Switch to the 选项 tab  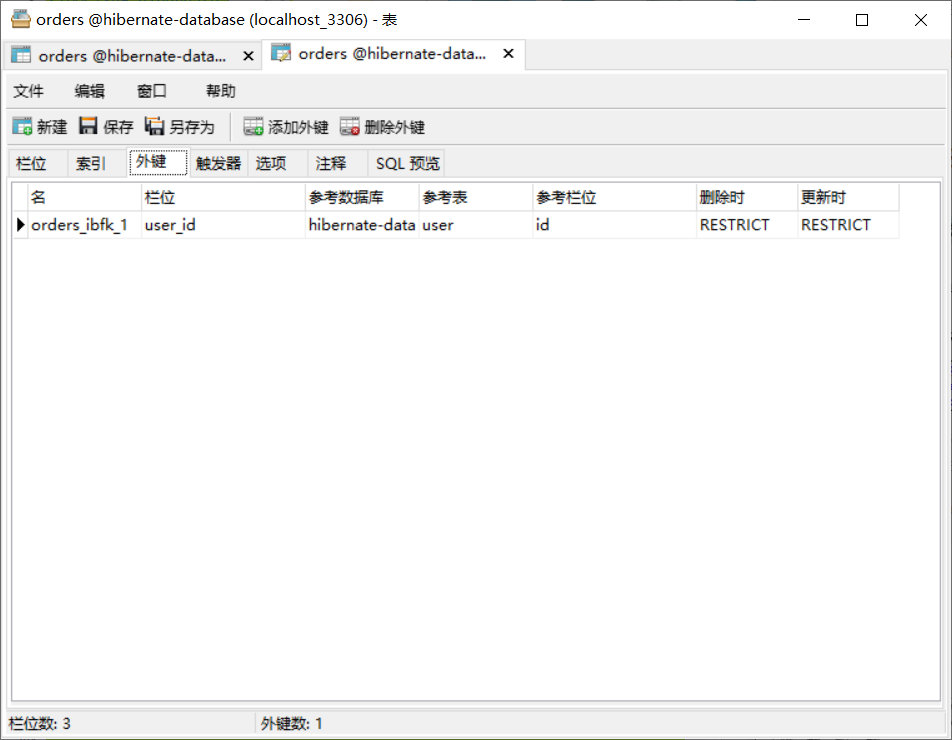277,163
